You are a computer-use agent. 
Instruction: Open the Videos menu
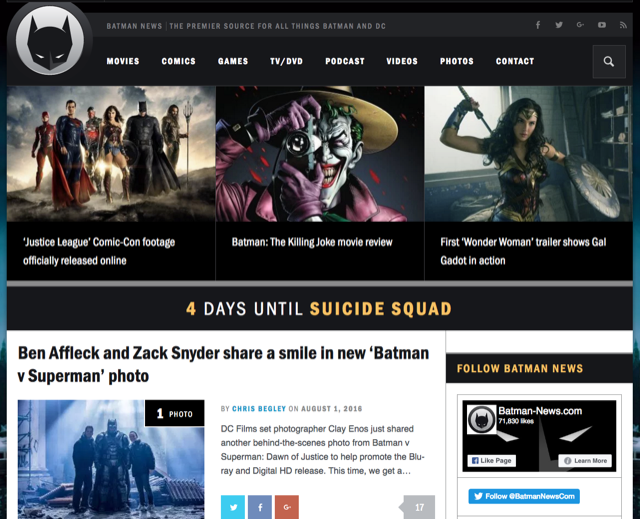402,61
